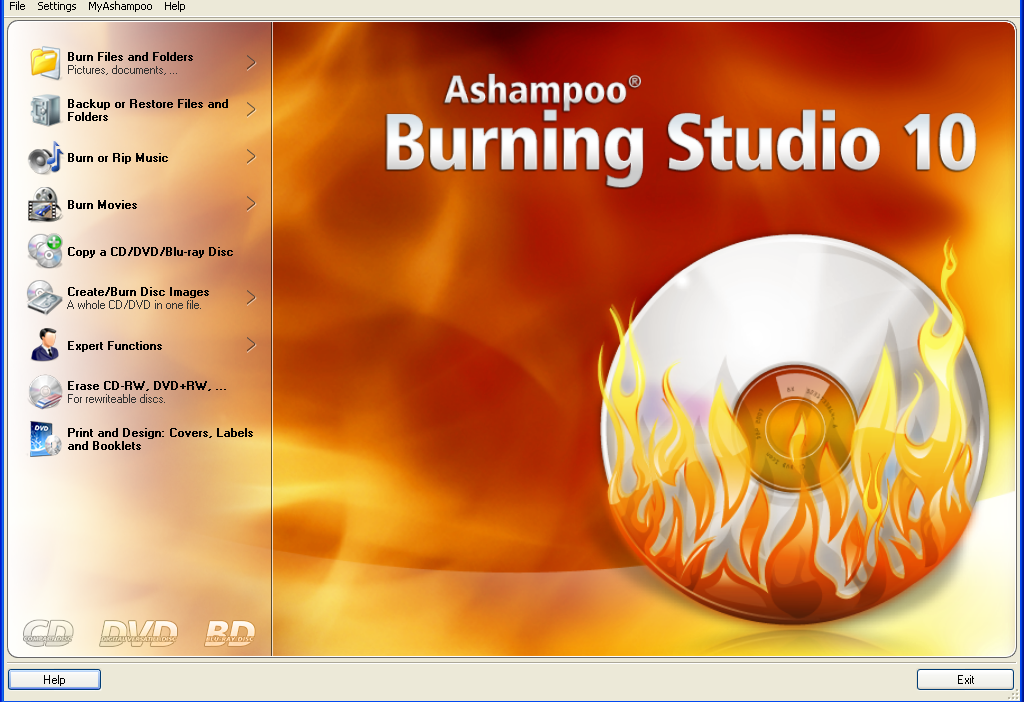Viewport: 1024px width, 702px height.
Task: Open the Help menu in menu bar
Action: pyautogui.click(x=174, y=7)
